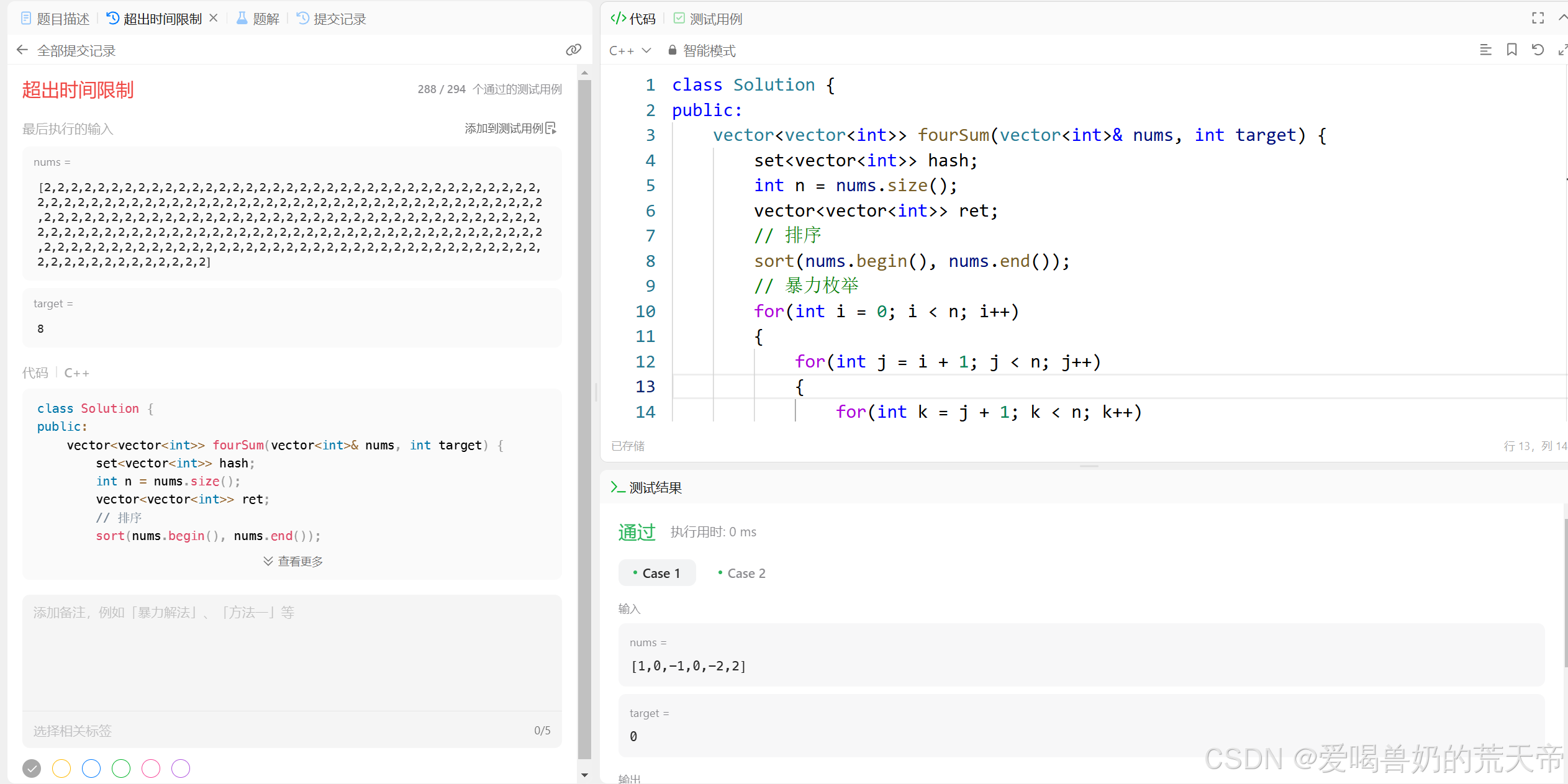Click the notes input field 添加备注
The width and height of the screenshot is (1568, 784).
click(292, 652)
